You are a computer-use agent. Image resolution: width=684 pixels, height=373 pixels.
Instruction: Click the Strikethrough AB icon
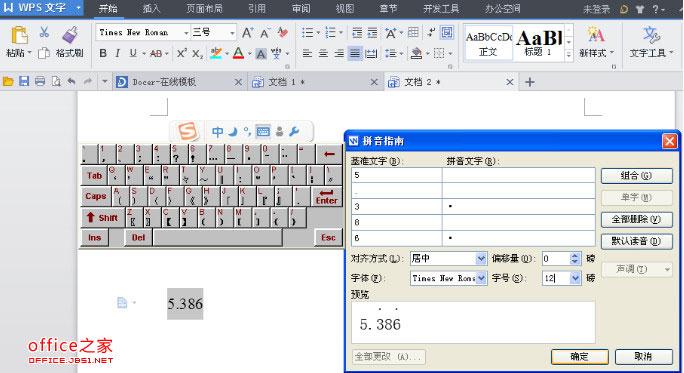[x=156, y=53]
